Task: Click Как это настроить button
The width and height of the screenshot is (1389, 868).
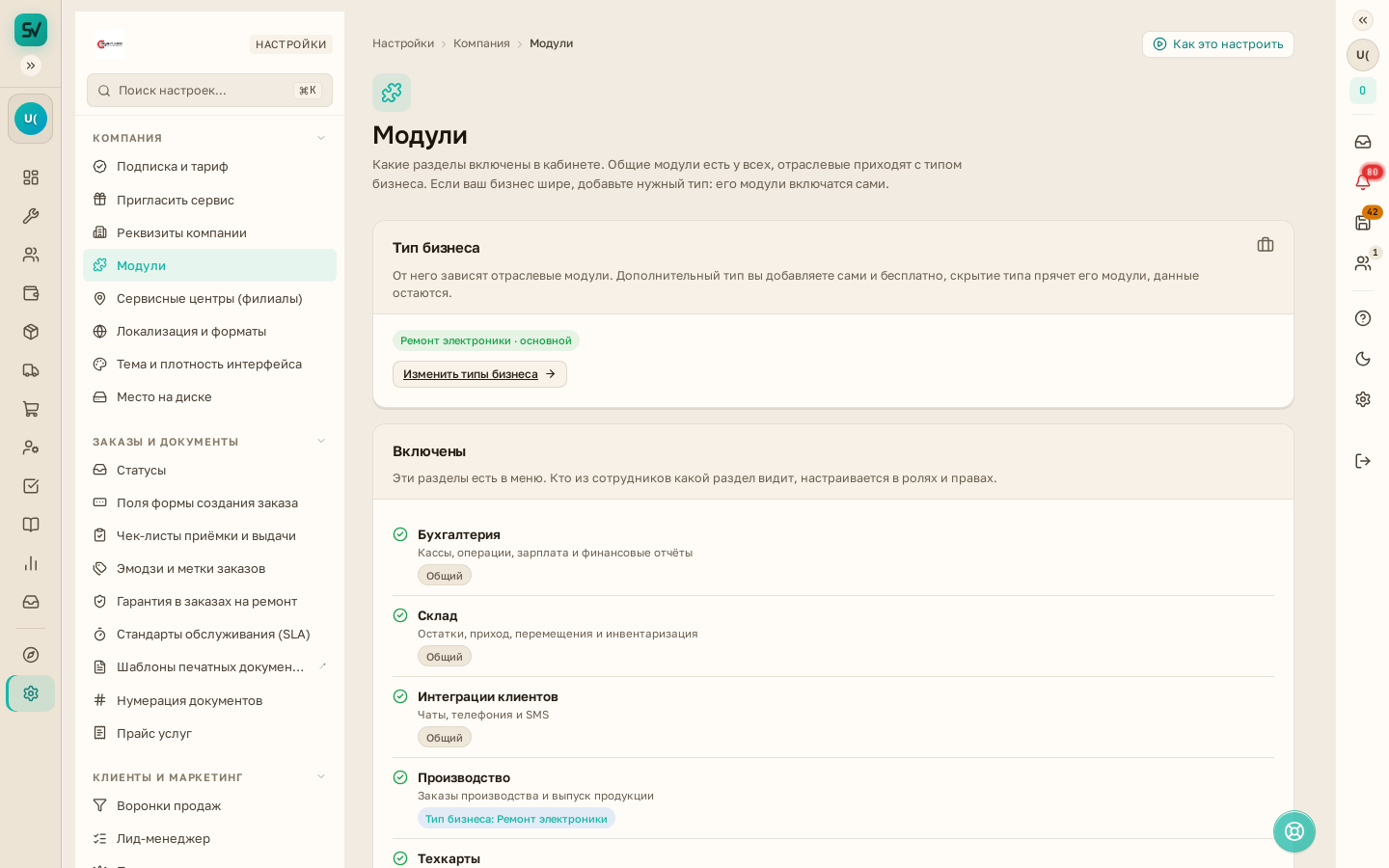Action: [1217, 44]
